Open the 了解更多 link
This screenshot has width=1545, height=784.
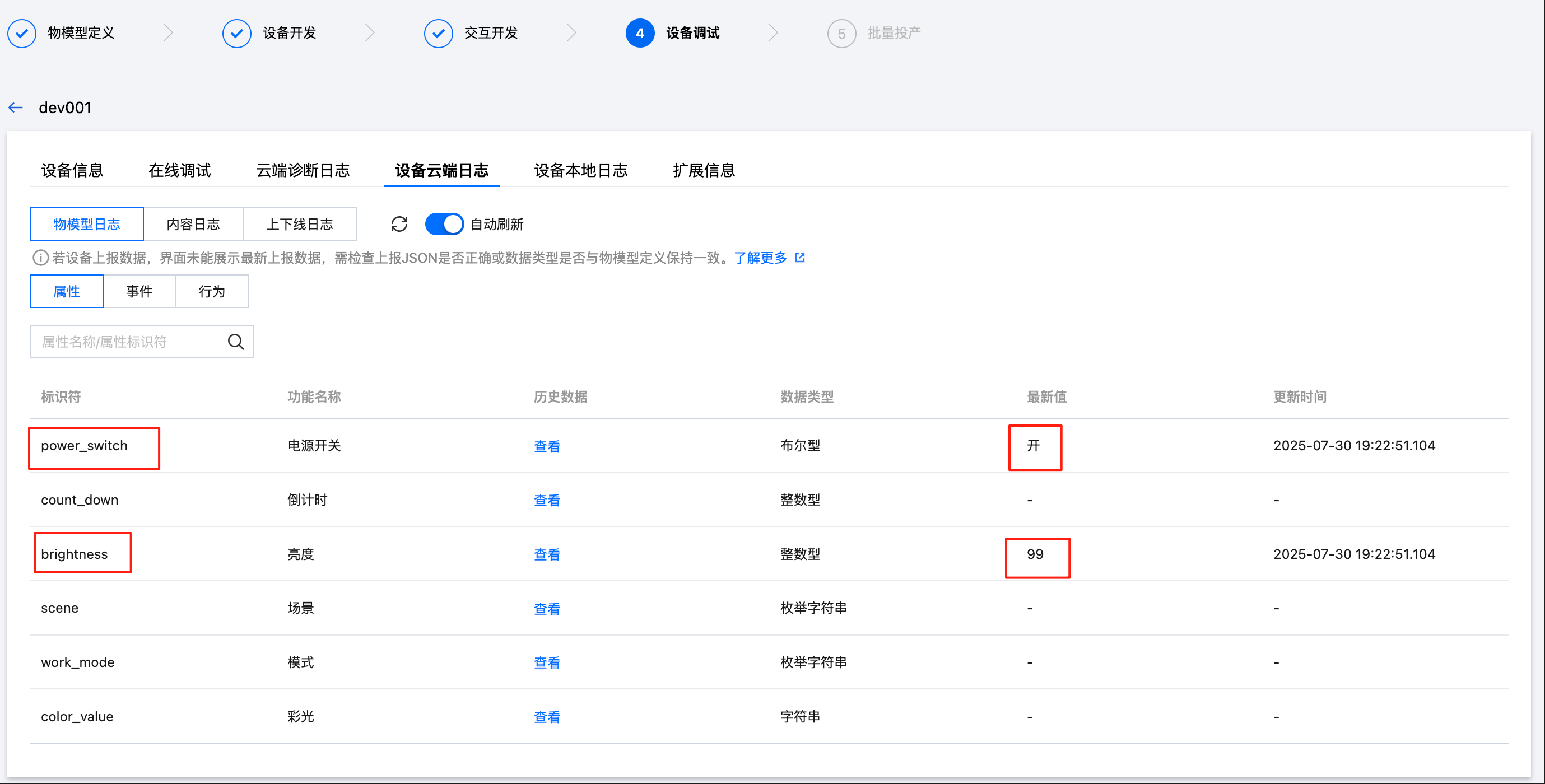tap(760, 258)
